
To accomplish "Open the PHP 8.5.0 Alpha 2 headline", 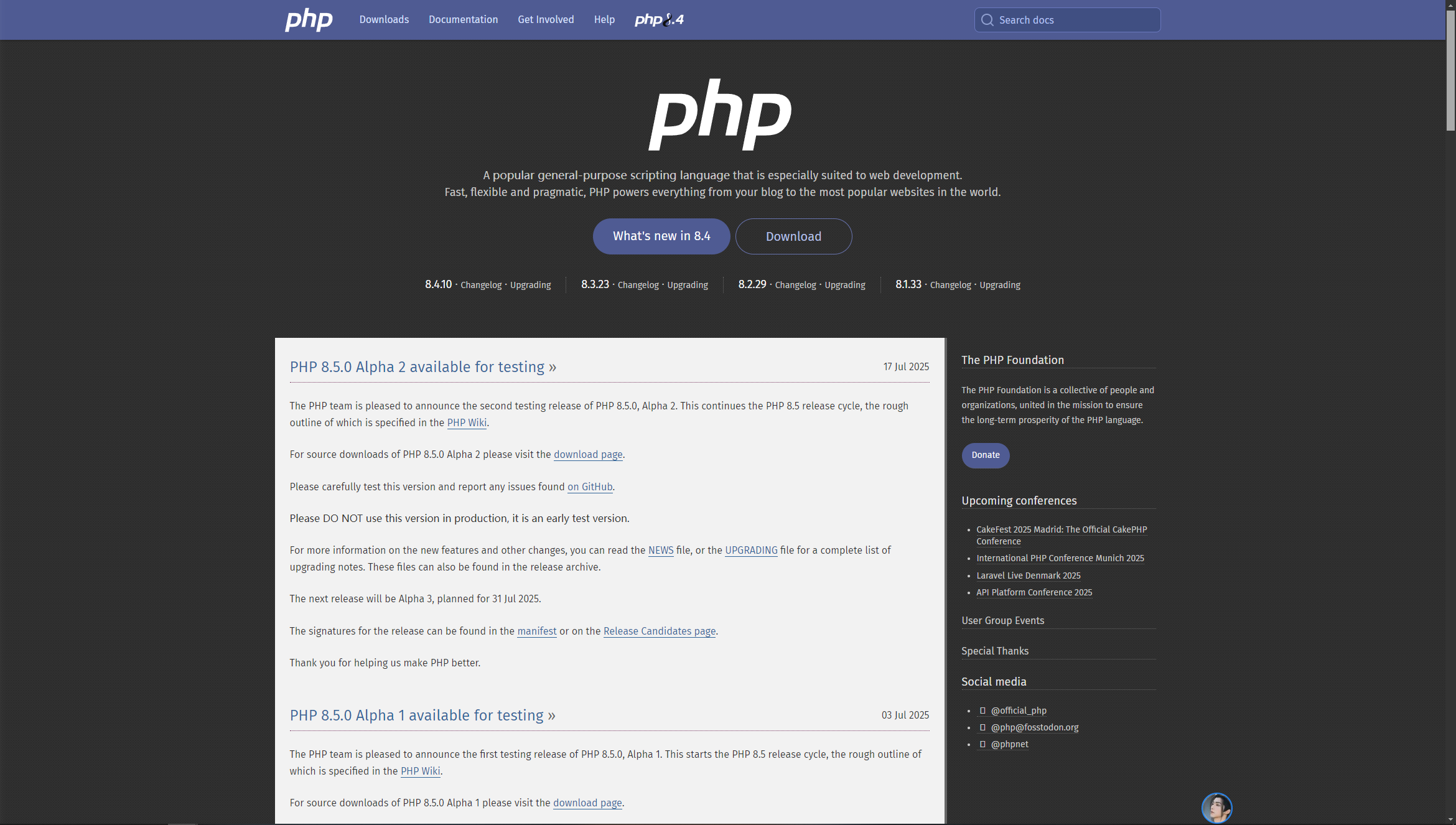I will [422, 367].
